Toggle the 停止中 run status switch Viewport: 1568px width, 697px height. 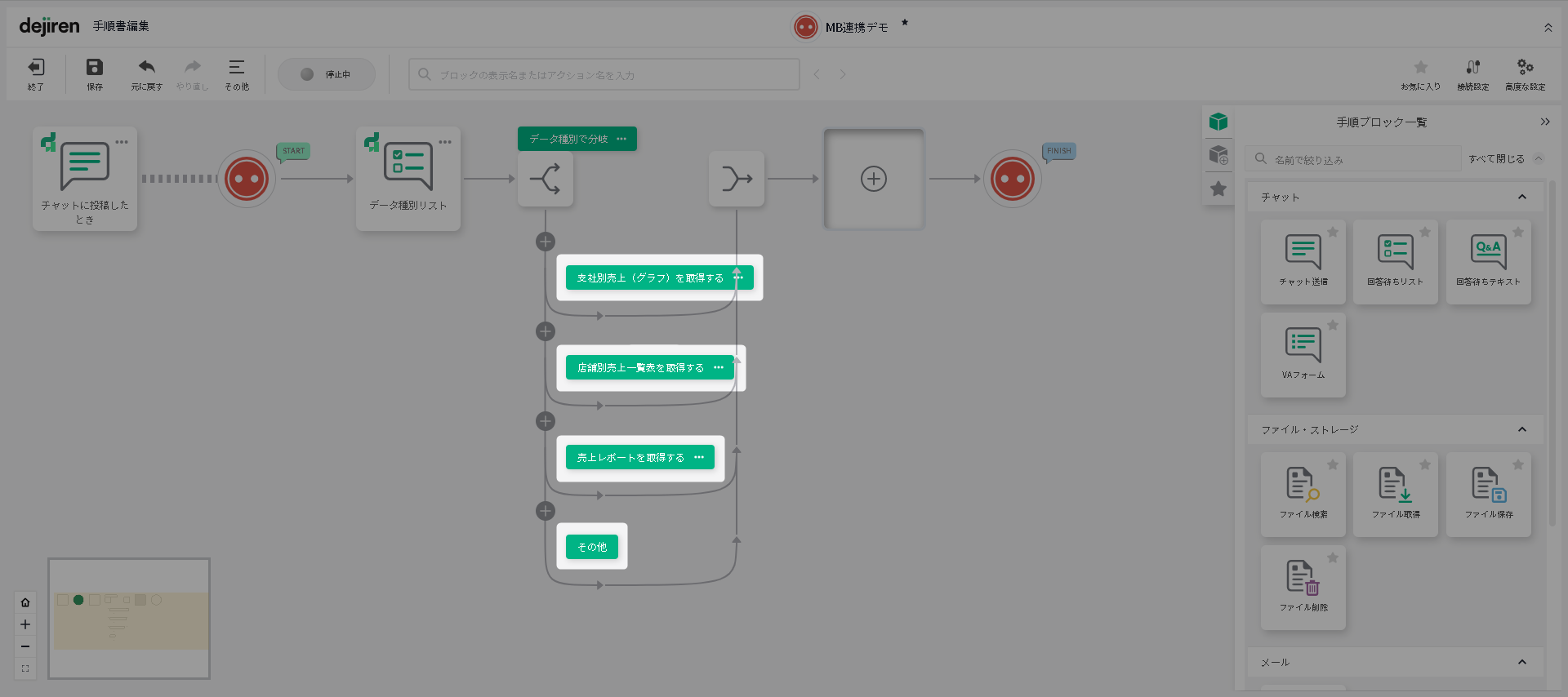(327, 74)
